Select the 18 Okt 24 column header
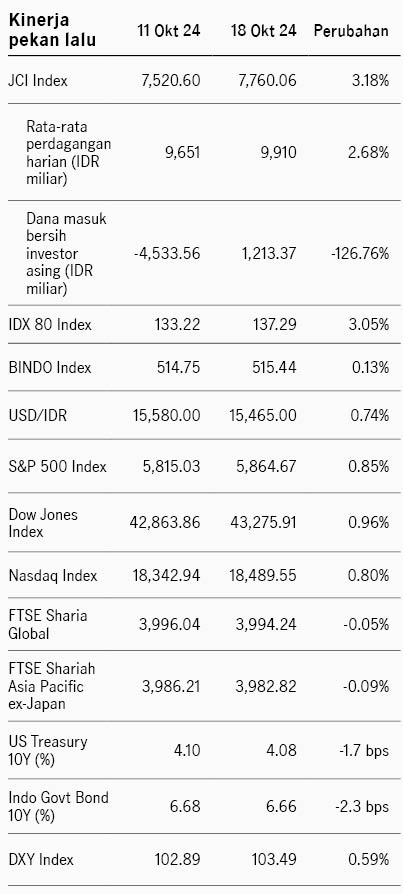This screenshot has height=894, width=403. coord(264,31)
